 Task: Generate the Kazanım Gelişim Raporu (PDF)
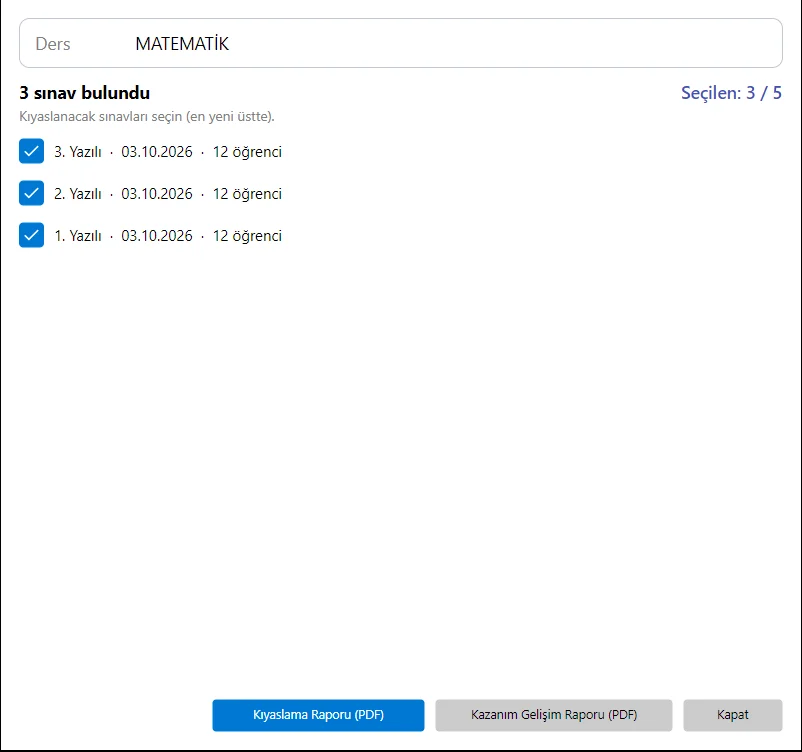coord(554,715)
